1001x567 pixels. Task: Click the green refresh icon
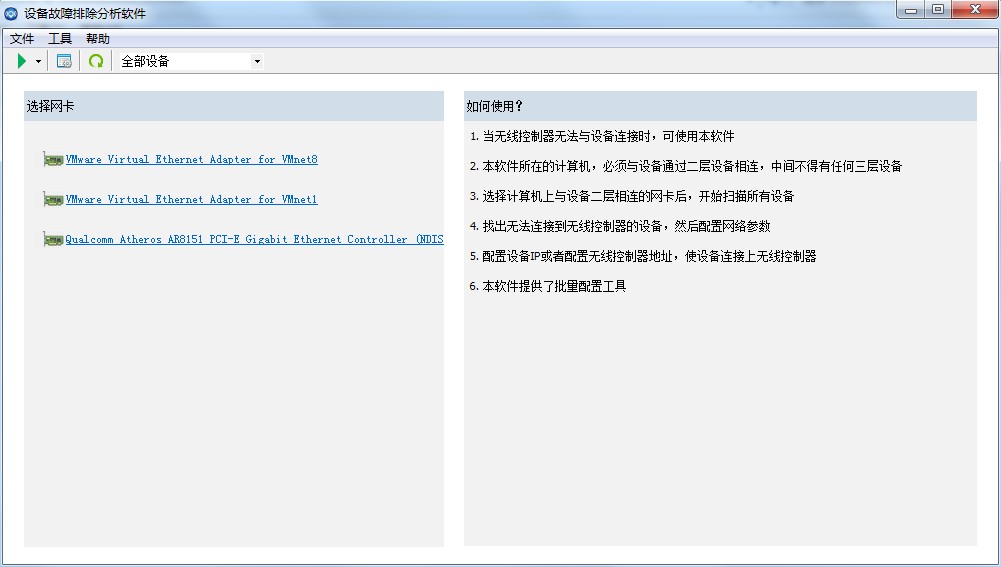[x=96, y=61]
